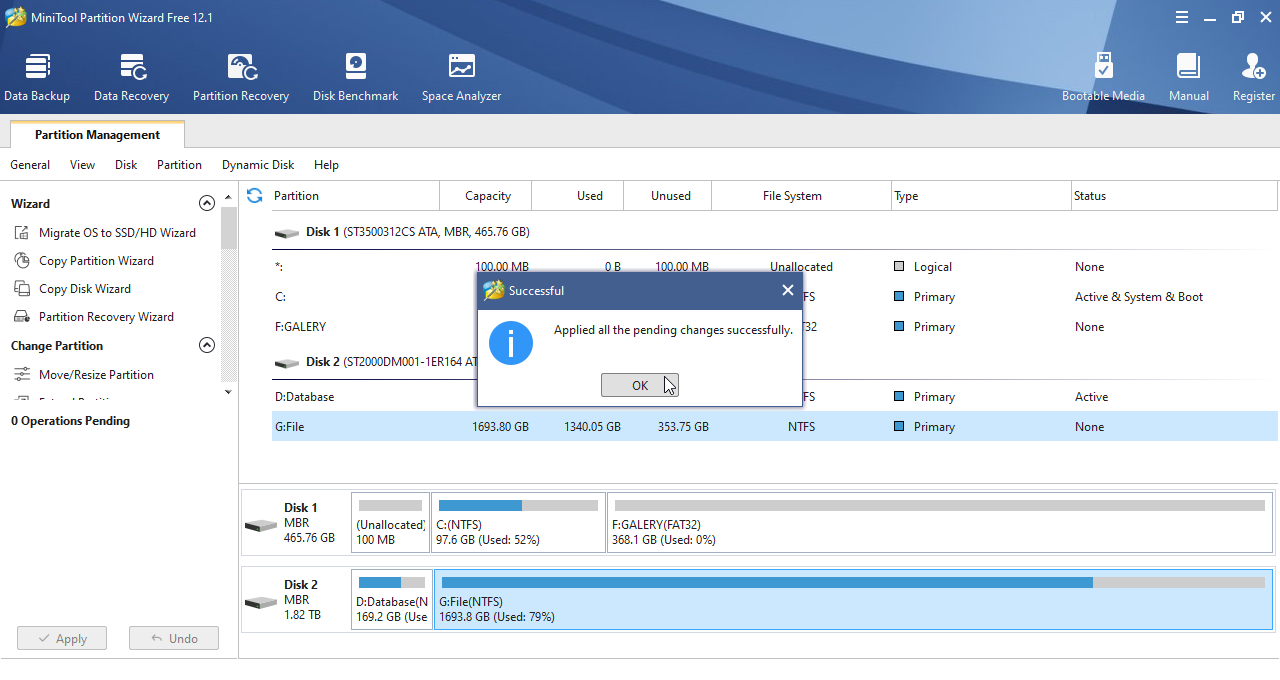Click the info icon in the Successful dialog
Screen dimensions: 1280x680
pos(511,343)
